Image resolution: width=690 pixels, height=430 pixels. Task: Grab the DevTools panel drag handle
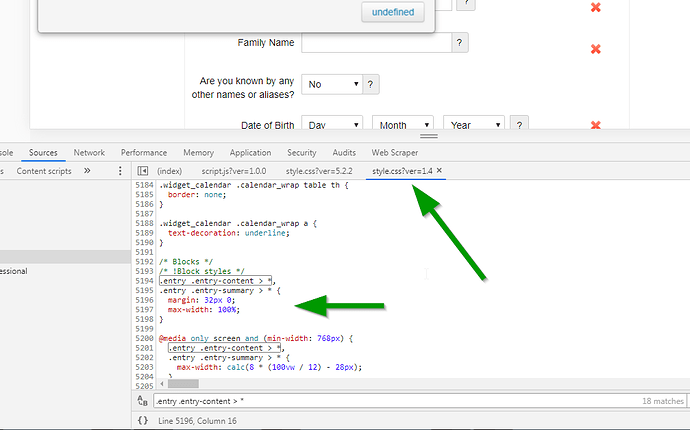point(429,136)
